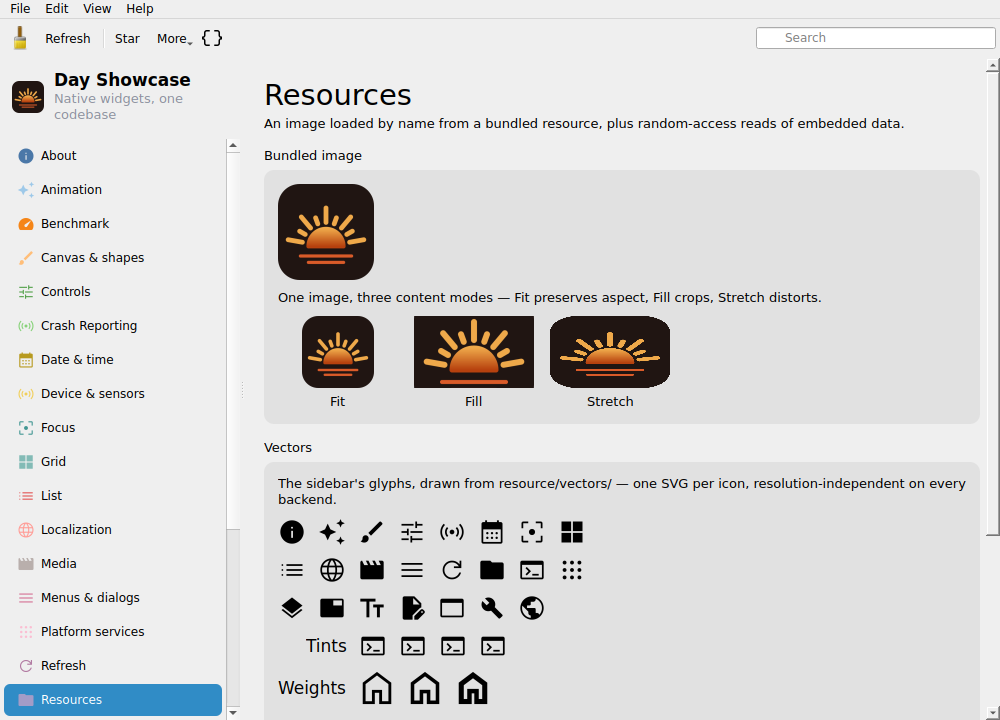Click the first Tints terminal icon
This screenshot has height=720, width=1000.
click(x=373, y=646)
